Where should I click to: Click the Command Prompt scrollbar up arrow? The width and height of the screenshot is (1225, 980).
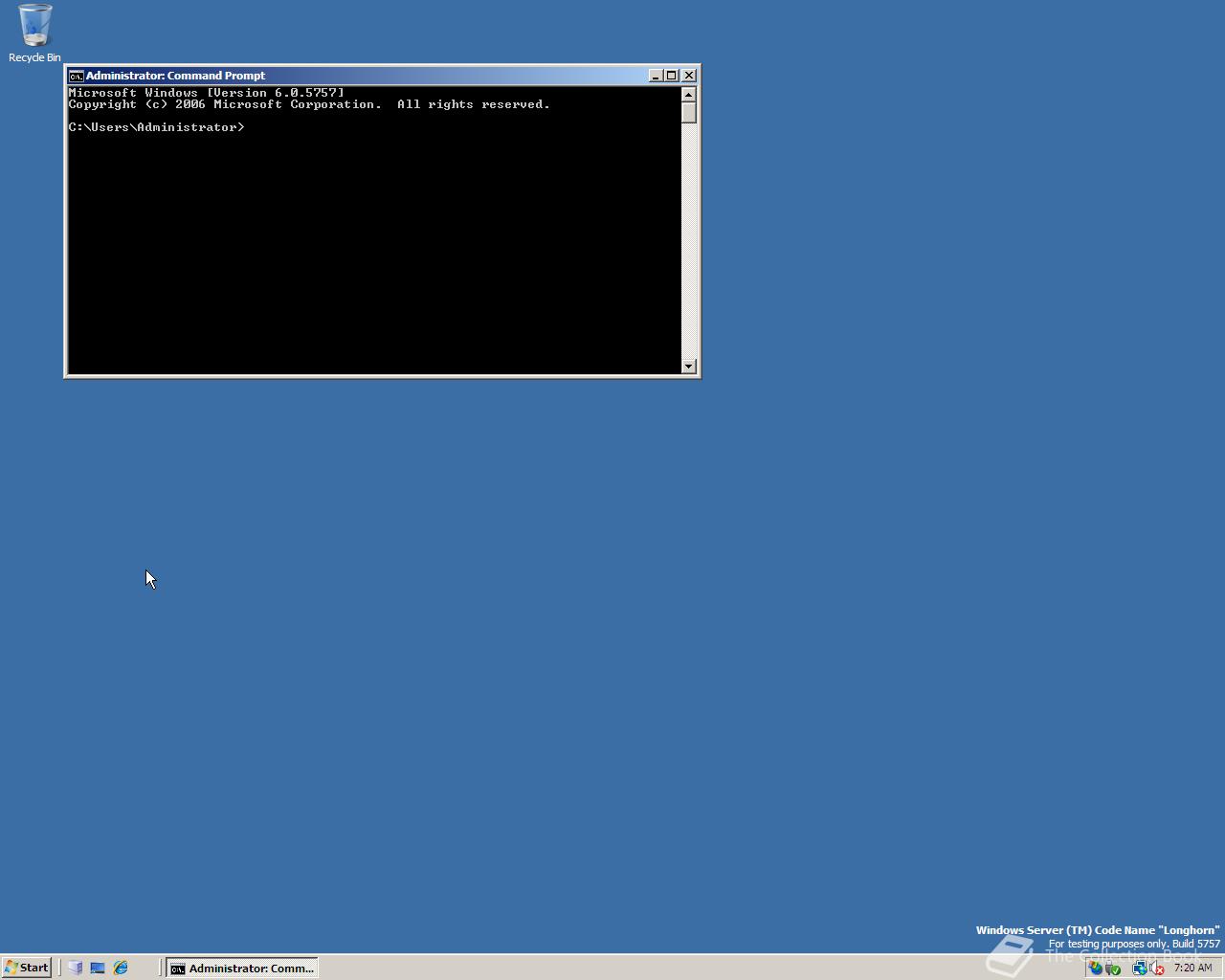689,94
